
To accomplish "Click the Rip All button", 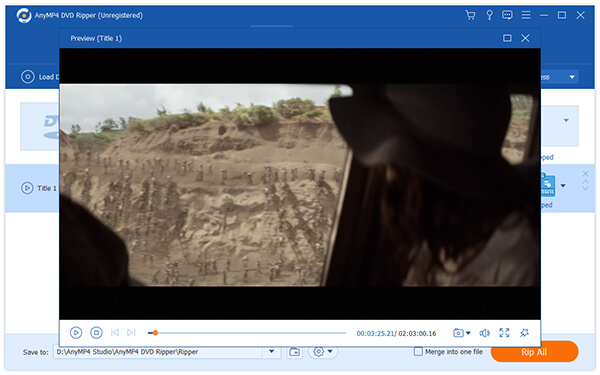I will pyautogui.click(x=534, y=352).
